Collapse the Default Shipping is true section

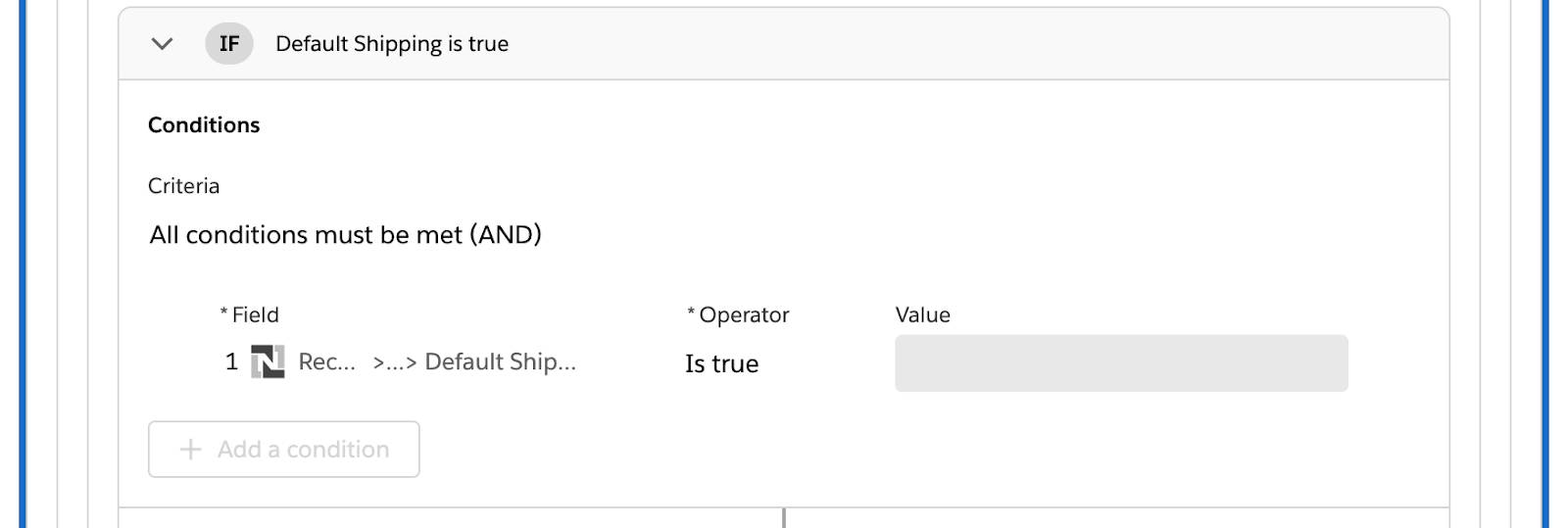(x=162, y=44)
